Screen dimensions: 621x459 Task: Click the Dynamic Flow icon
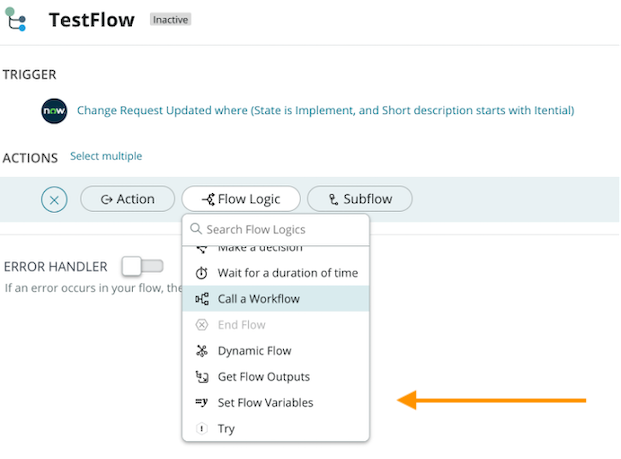coord(201,351)
